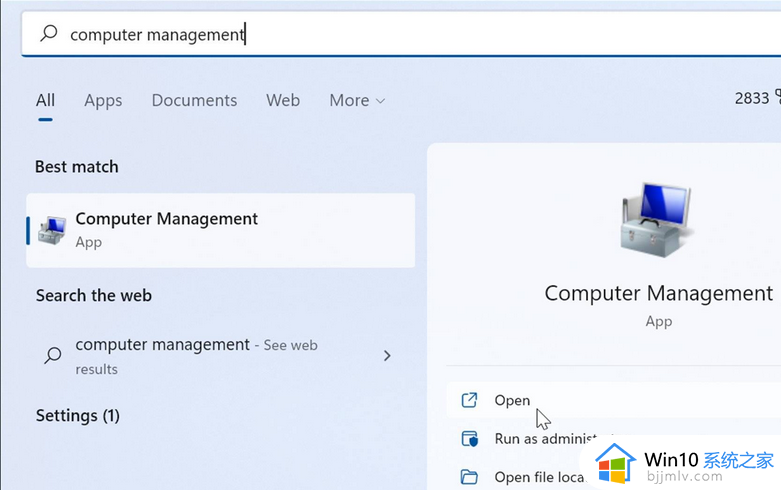Switch to the Web tab
Viewport: 781px width, 490px height.
(x=283, y=100)
